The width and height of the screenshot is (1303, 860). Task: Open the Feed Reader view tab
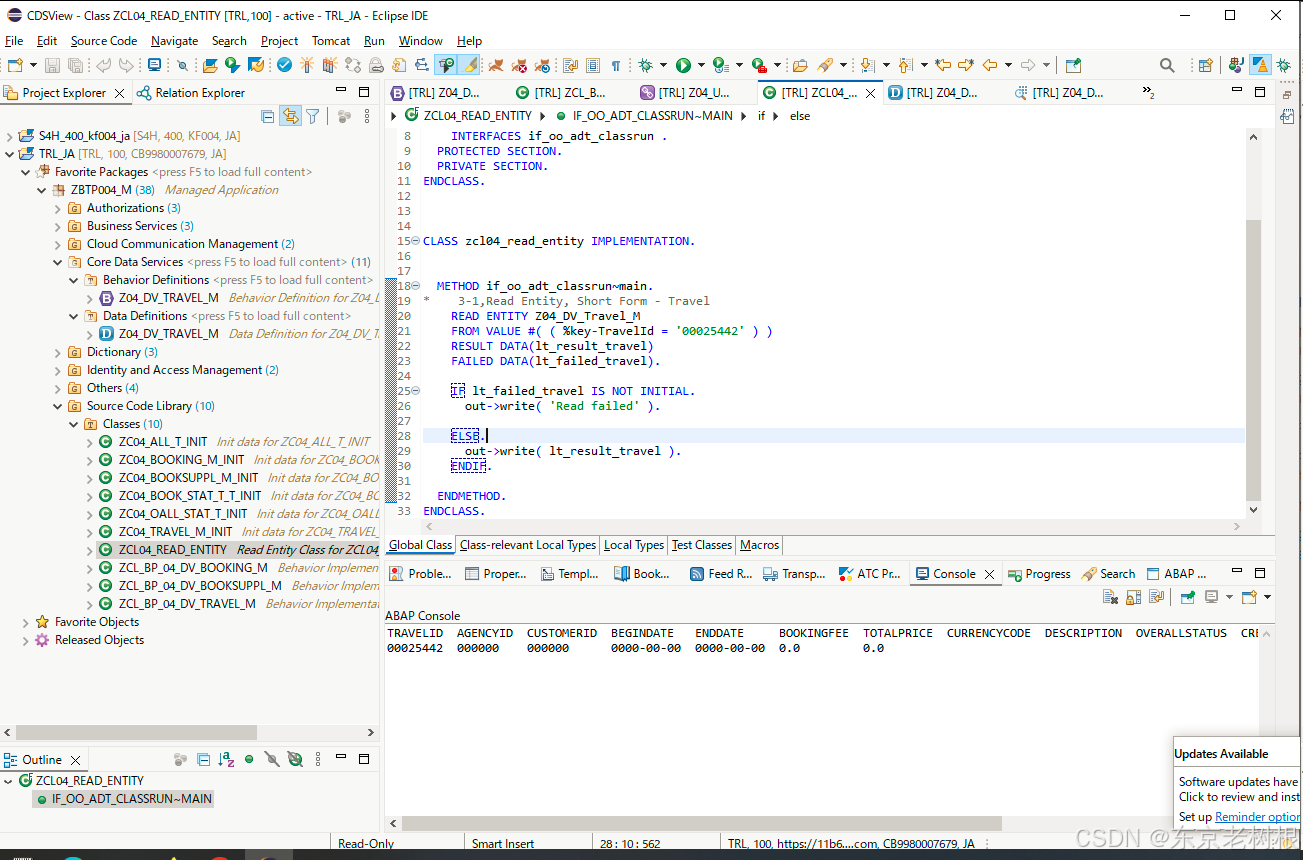pyautogui.click(x=721, y=574)
